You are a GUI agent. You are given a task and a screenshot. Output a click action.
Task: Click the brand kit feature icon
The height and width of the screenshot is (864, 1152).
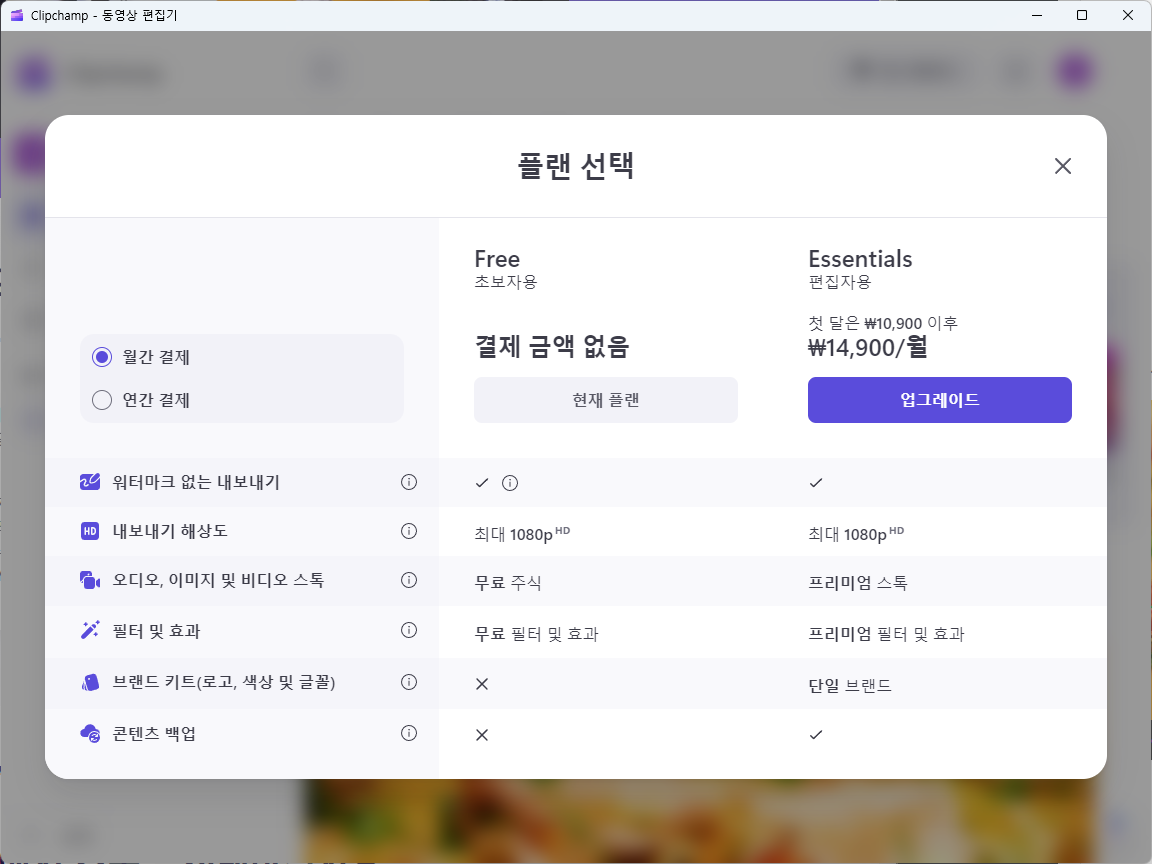coord(90,683)
